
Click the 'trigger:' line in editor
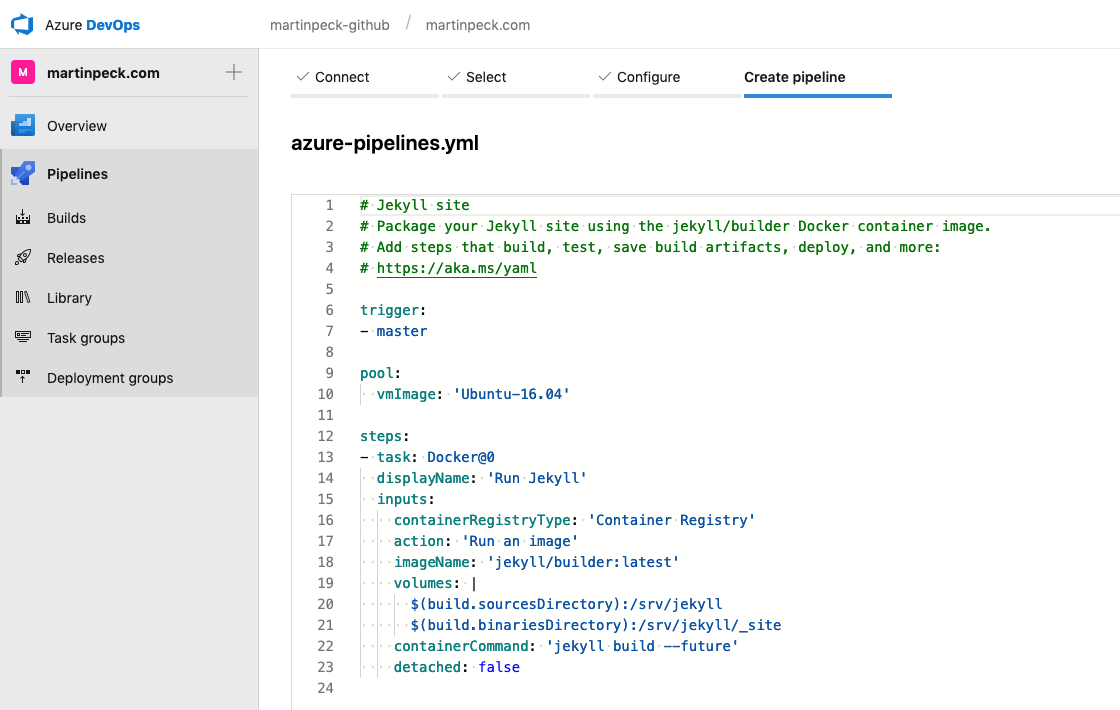(x=393, y=310)
